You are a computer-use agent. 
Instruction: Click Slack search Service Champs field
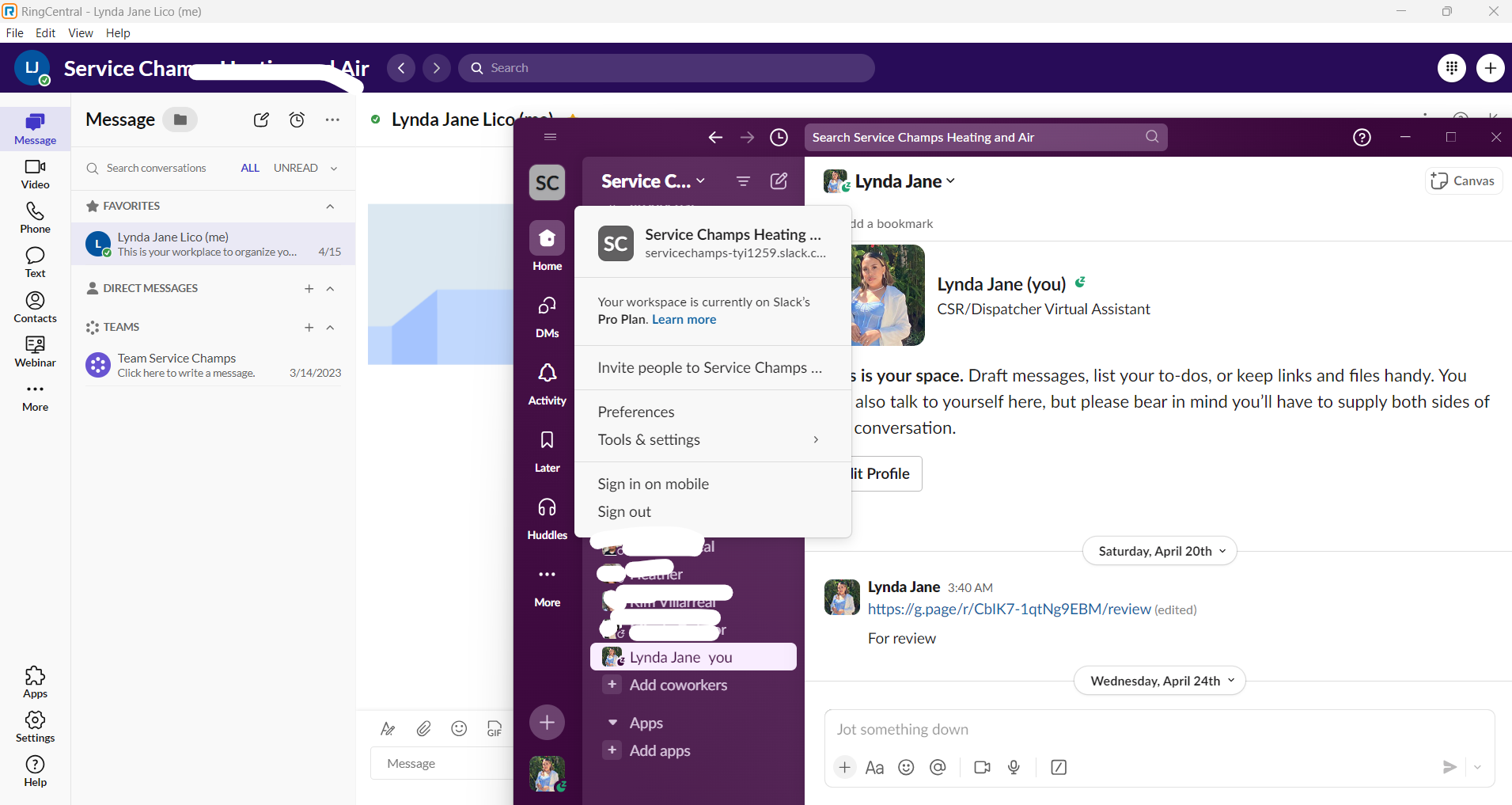tap(985, 138)
